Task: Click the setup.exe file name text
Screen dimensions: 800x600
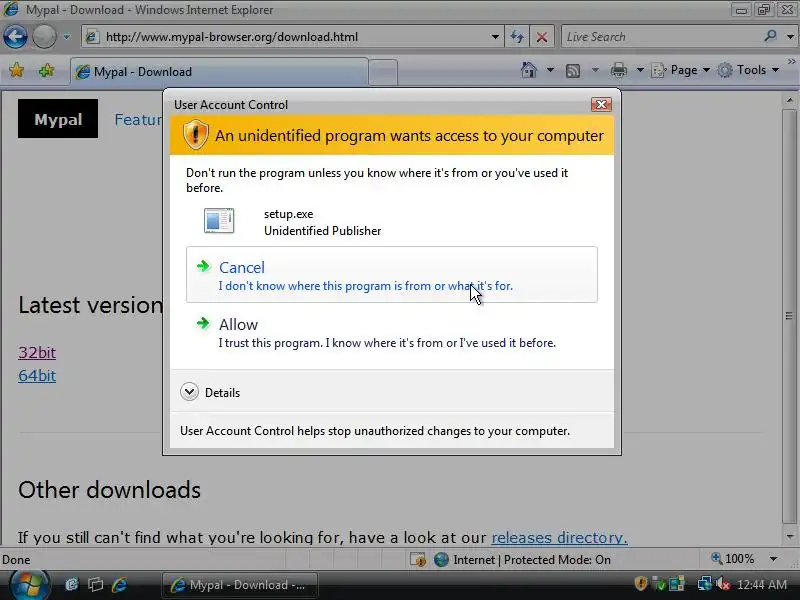Action: (x=288, y=214)
